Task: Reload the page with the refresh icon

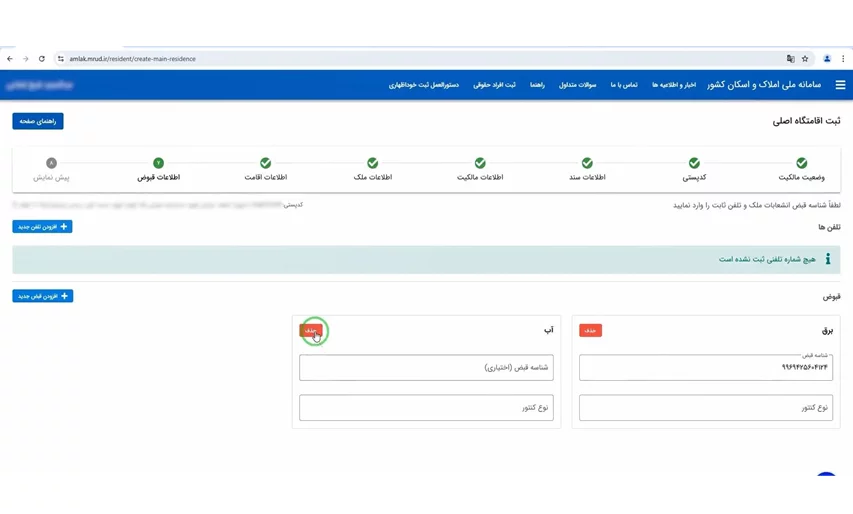Action: (42, 59)
